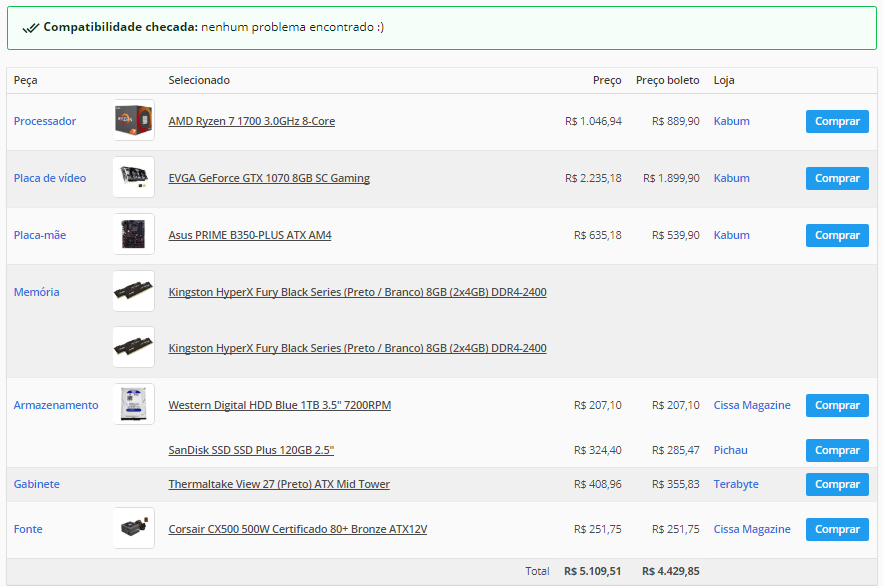Viewport: 883px width, 586px height.
Task: Open Asus PRIME B350-PLUS product link
Action: pyautogui.click(x=250, y=235)
